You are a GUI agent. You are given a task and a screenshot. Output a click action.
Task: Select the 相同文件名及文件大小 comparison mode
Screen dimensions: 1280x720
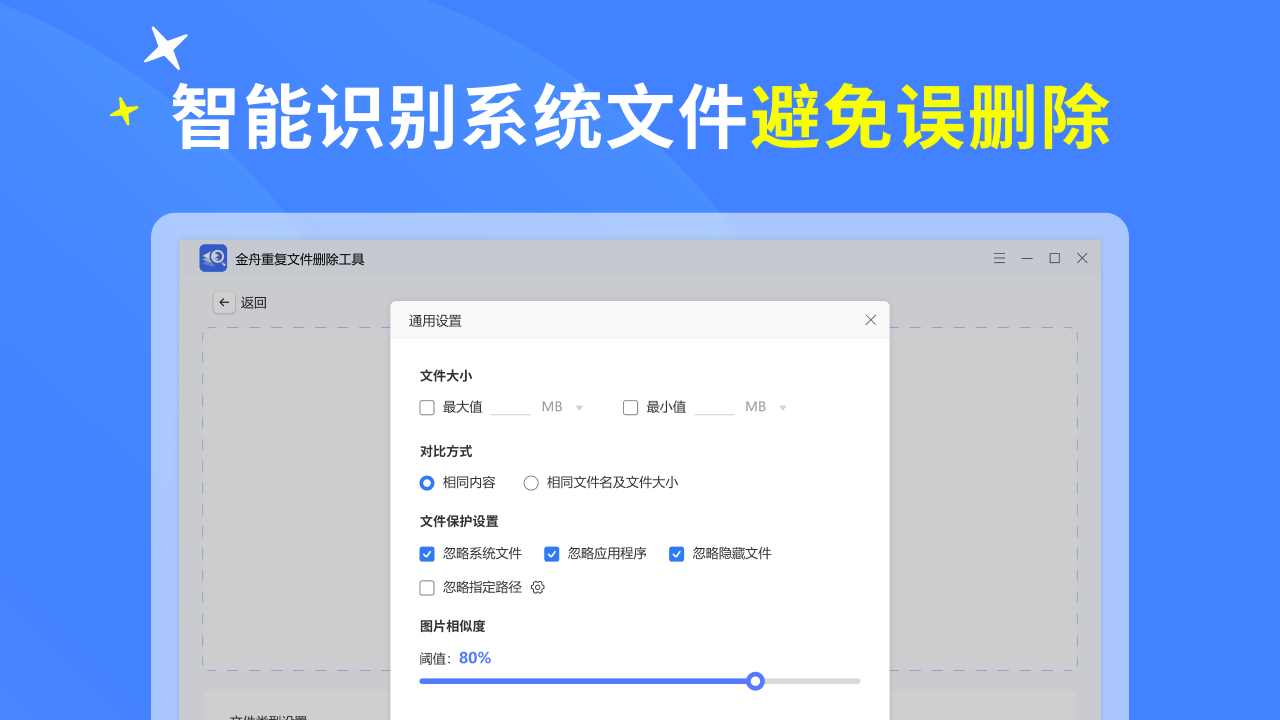click(531, 482)
